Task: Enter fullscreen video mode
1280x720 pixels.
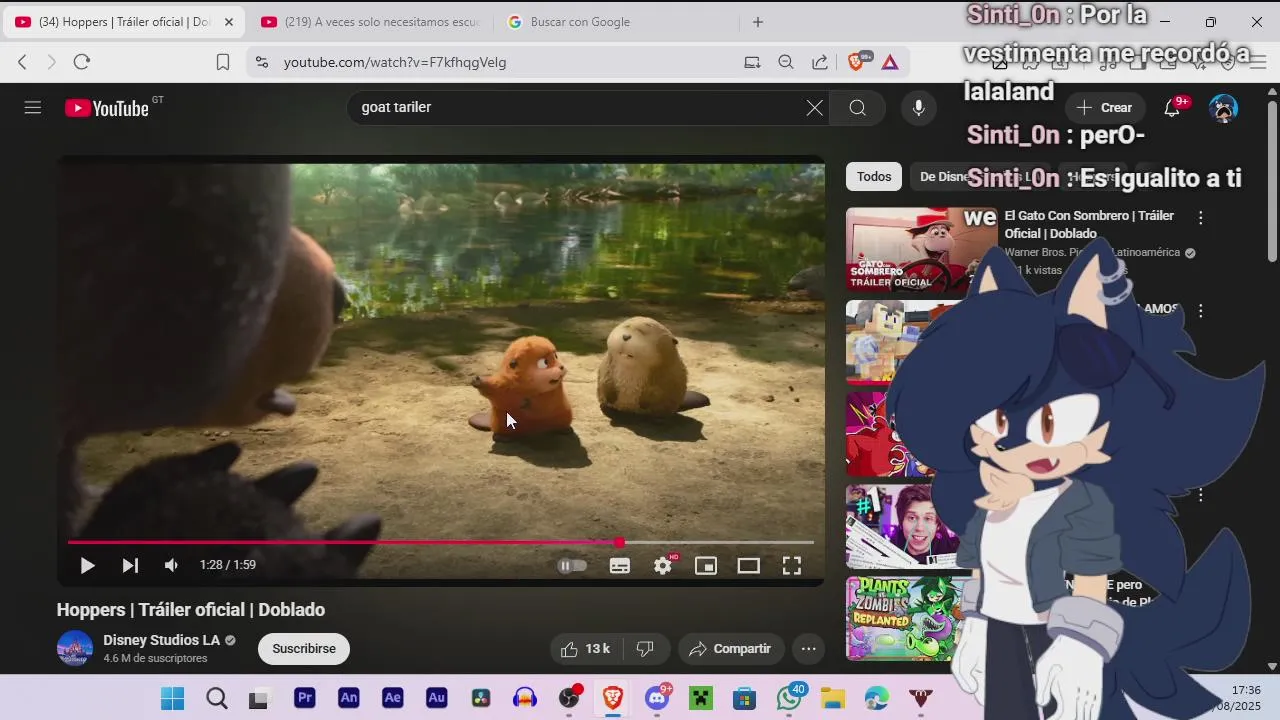Action: pyautogui.click(x=792, y=566)
